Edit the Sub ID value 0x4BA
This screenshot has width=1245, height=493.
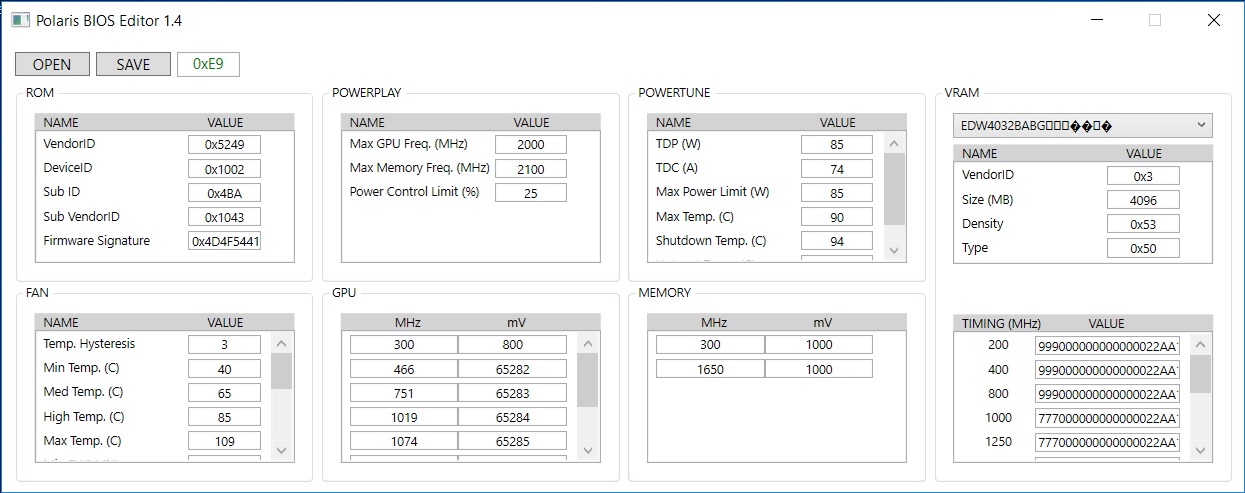pos(224,193)
